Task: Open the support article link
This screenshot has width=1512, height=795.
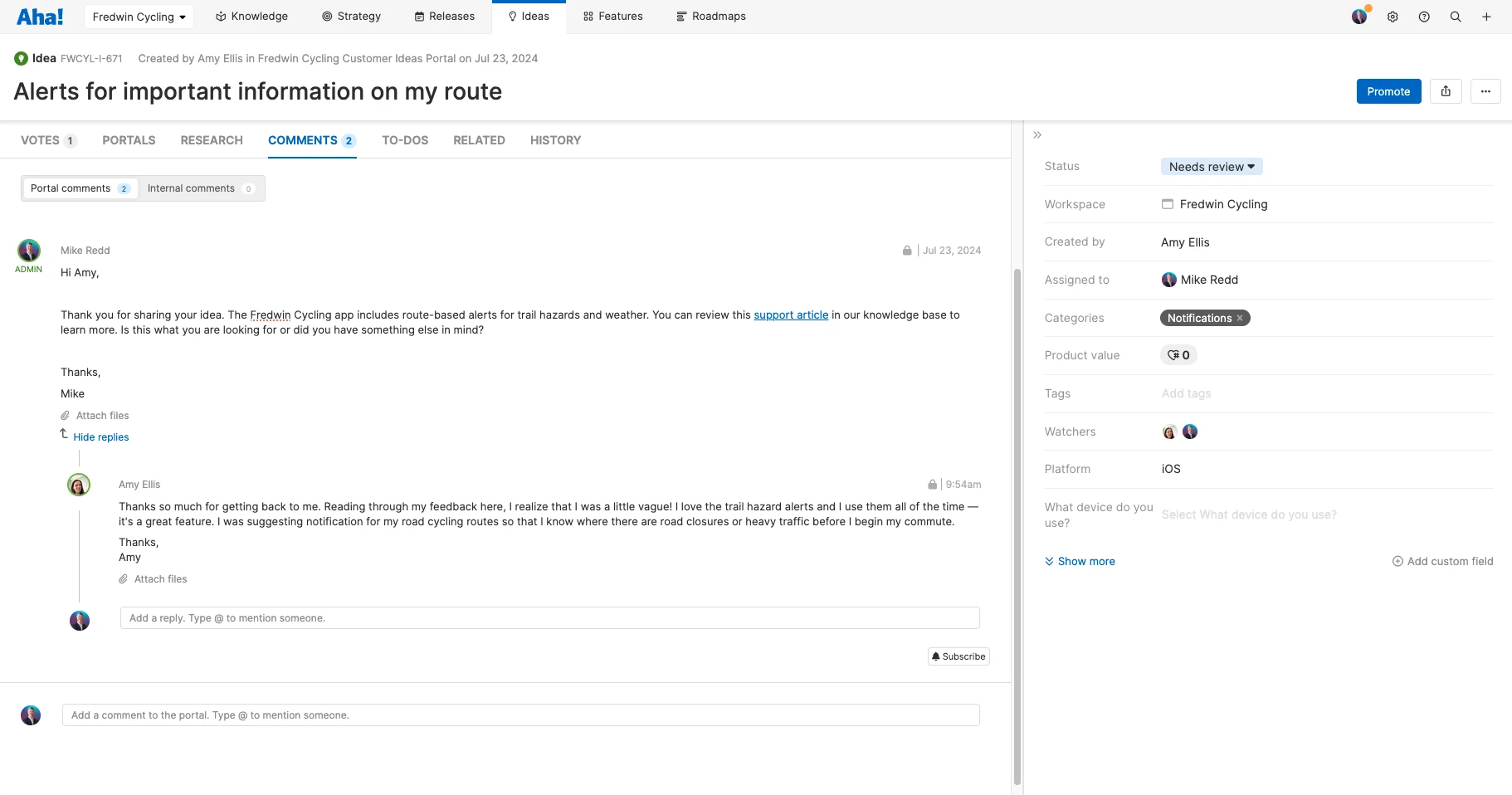Action: coord(791,315)
